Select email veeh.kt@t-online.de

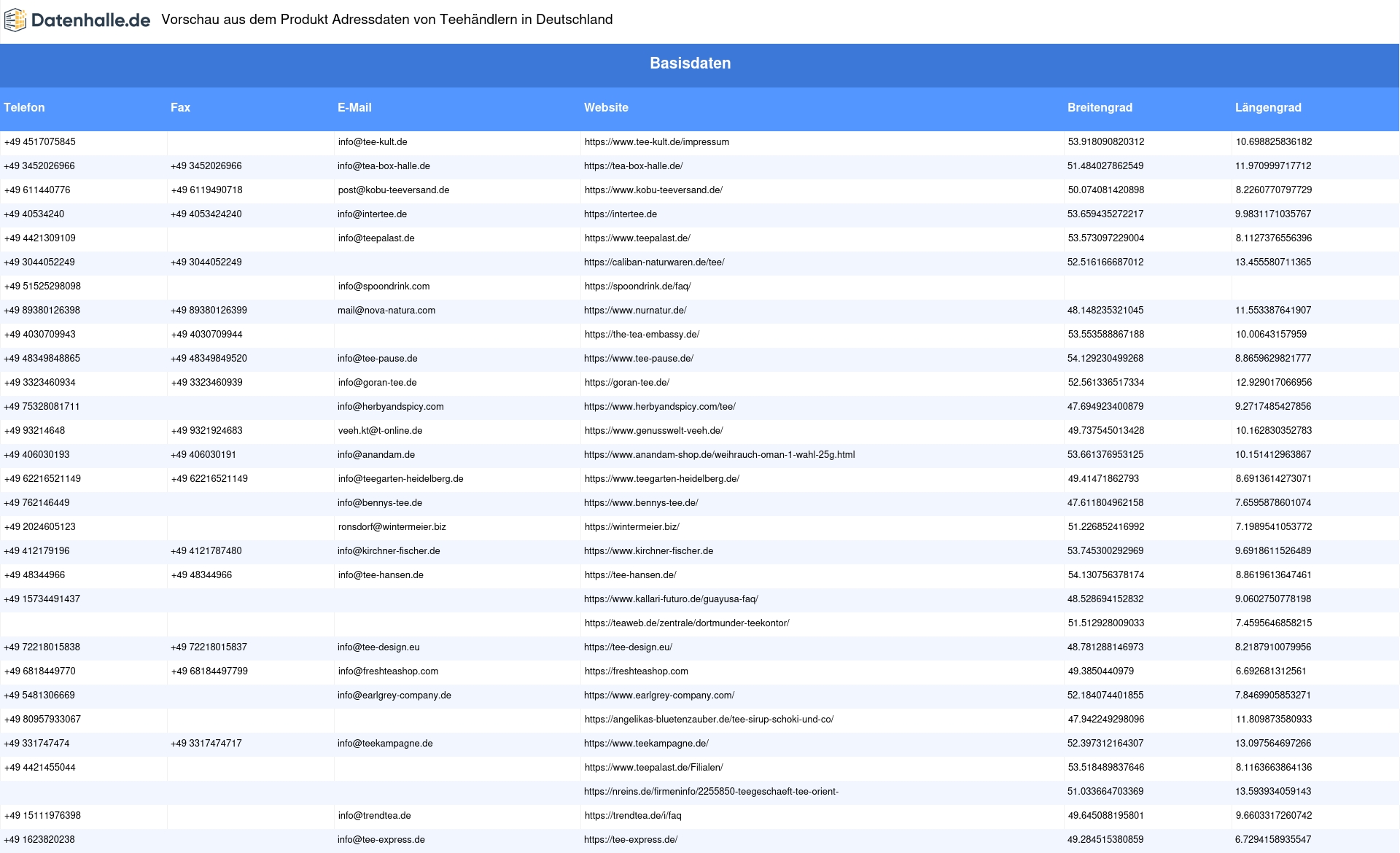(x=381, y=431)
